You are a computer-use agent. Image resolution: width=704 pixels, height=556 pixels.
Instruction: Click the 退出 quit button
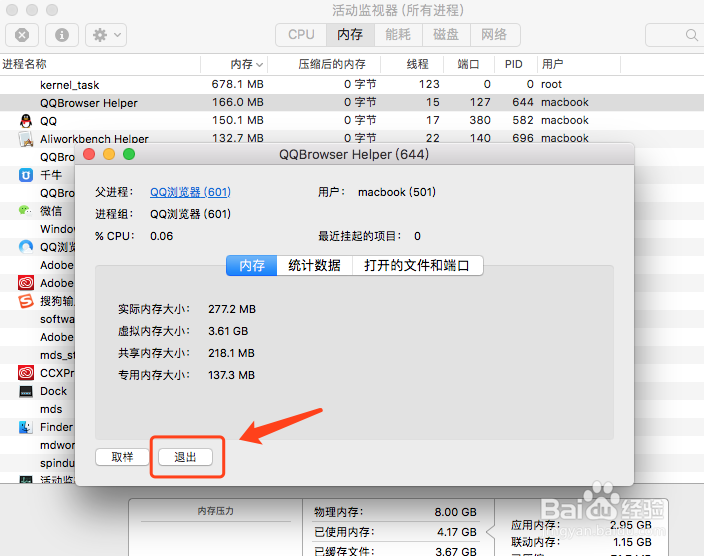click(x=185, y=457)
